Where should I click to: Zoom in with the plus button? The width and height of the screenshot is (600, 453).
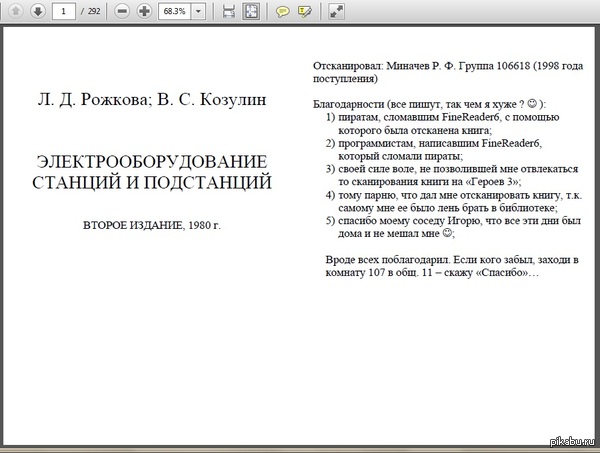[144, 11]
